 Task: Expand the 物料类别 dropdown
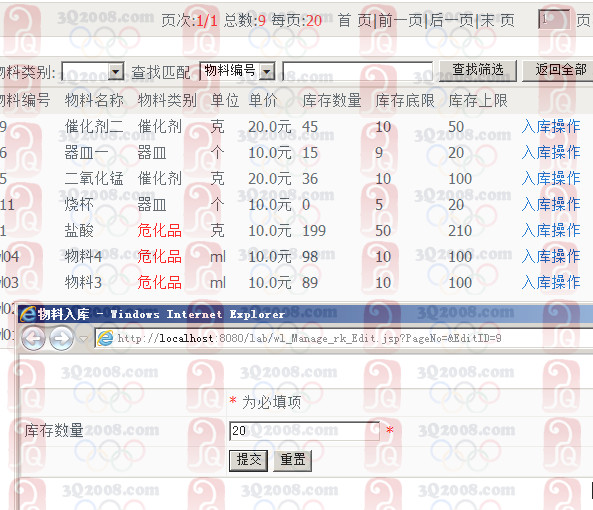116,71
